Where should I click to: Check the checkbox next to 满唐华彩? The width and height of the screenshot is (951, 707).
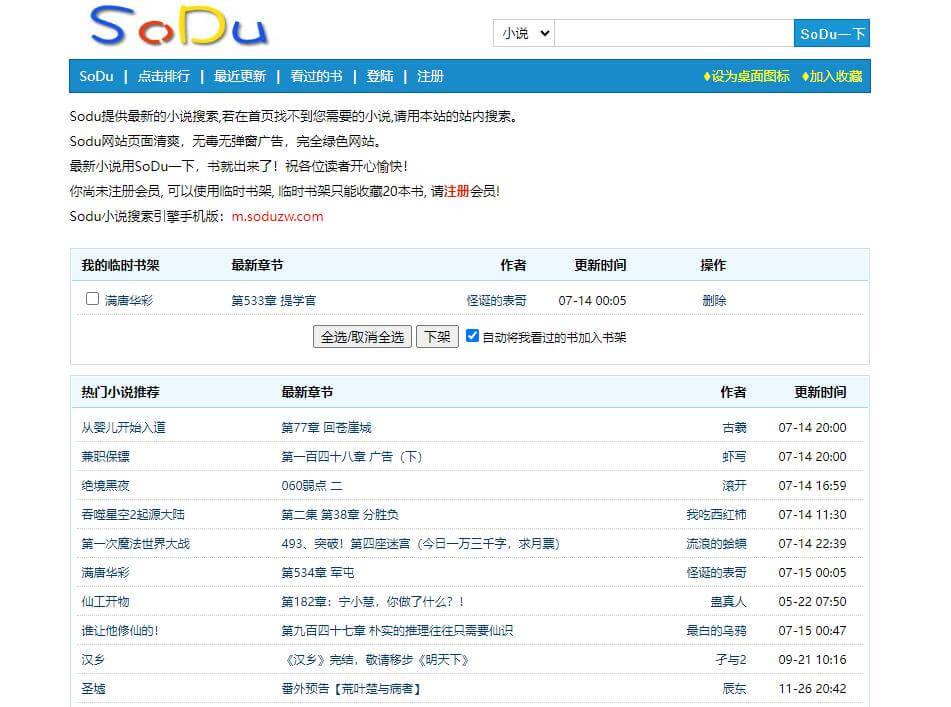click(92, 298)
